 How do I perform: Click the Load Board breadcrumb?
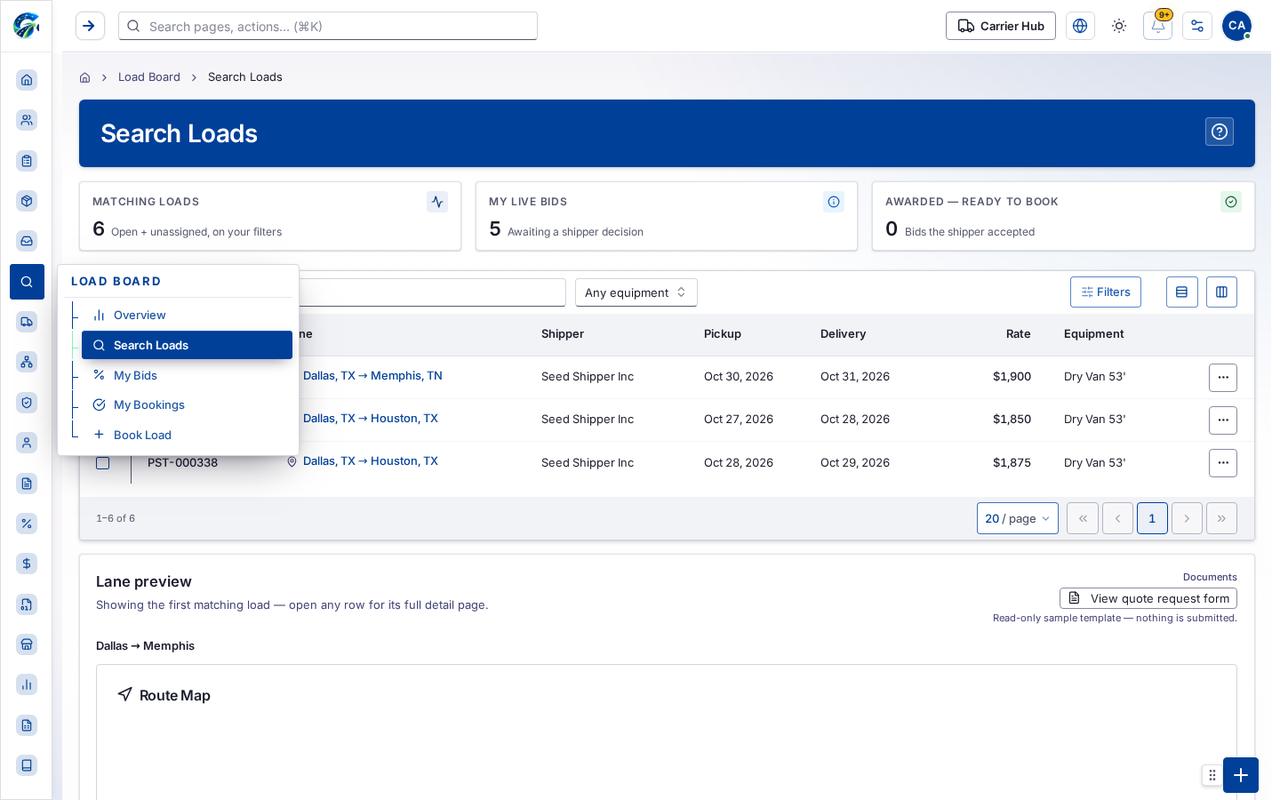pos(149,77)
